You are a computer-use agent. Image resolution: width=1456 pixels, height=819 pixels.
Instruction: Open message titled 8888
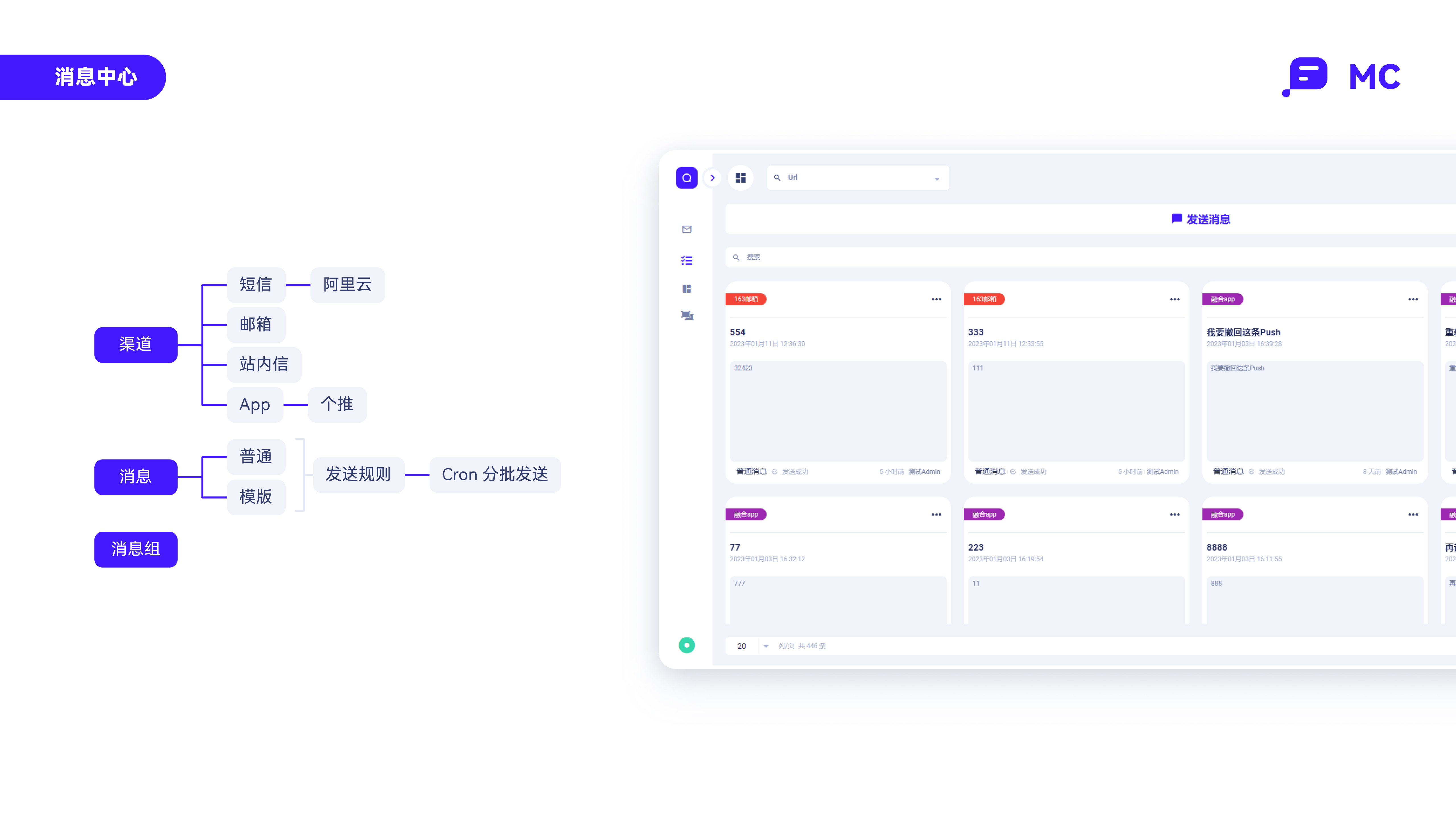pos(1216,547)
